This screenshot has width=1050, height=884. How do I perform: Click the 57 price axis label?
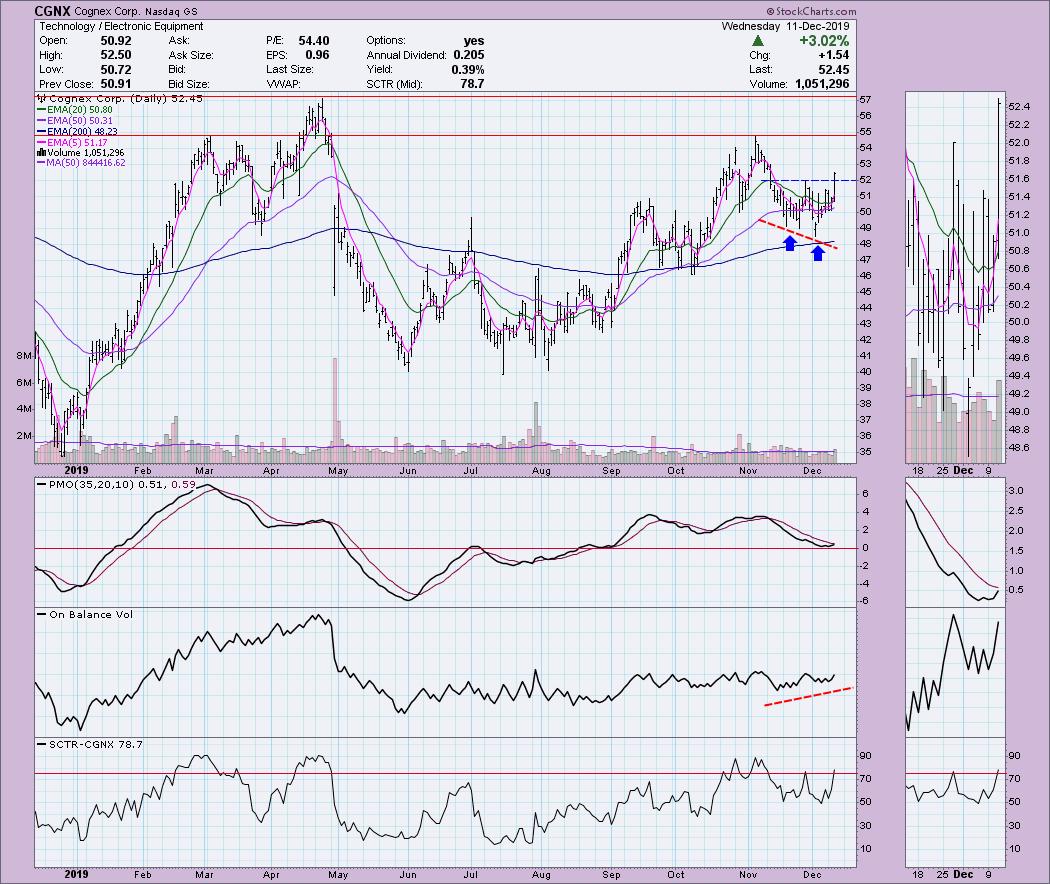[x=865, y=99]
